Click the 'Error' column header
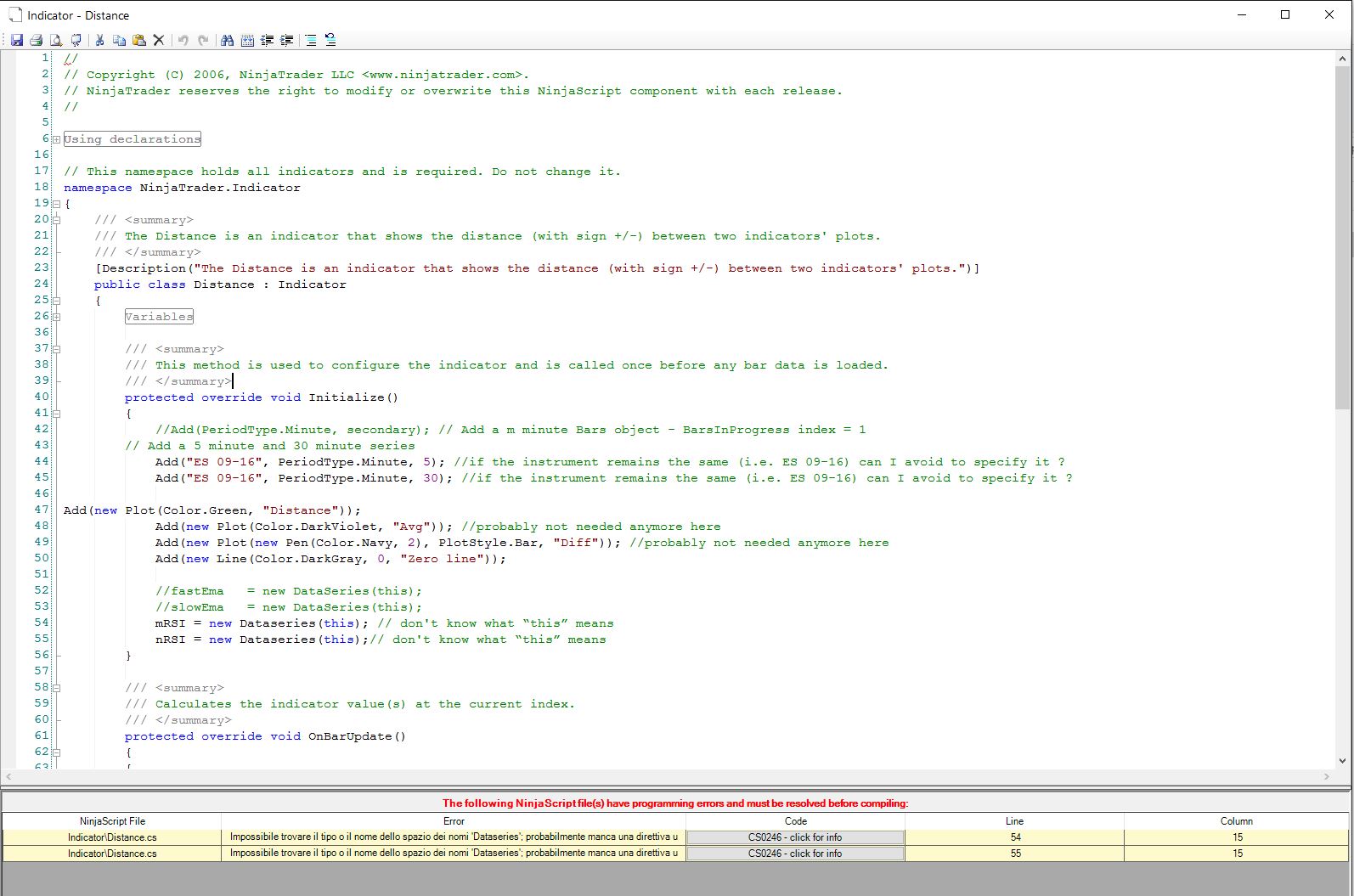The image size is (1354, 896). (454, 821)
